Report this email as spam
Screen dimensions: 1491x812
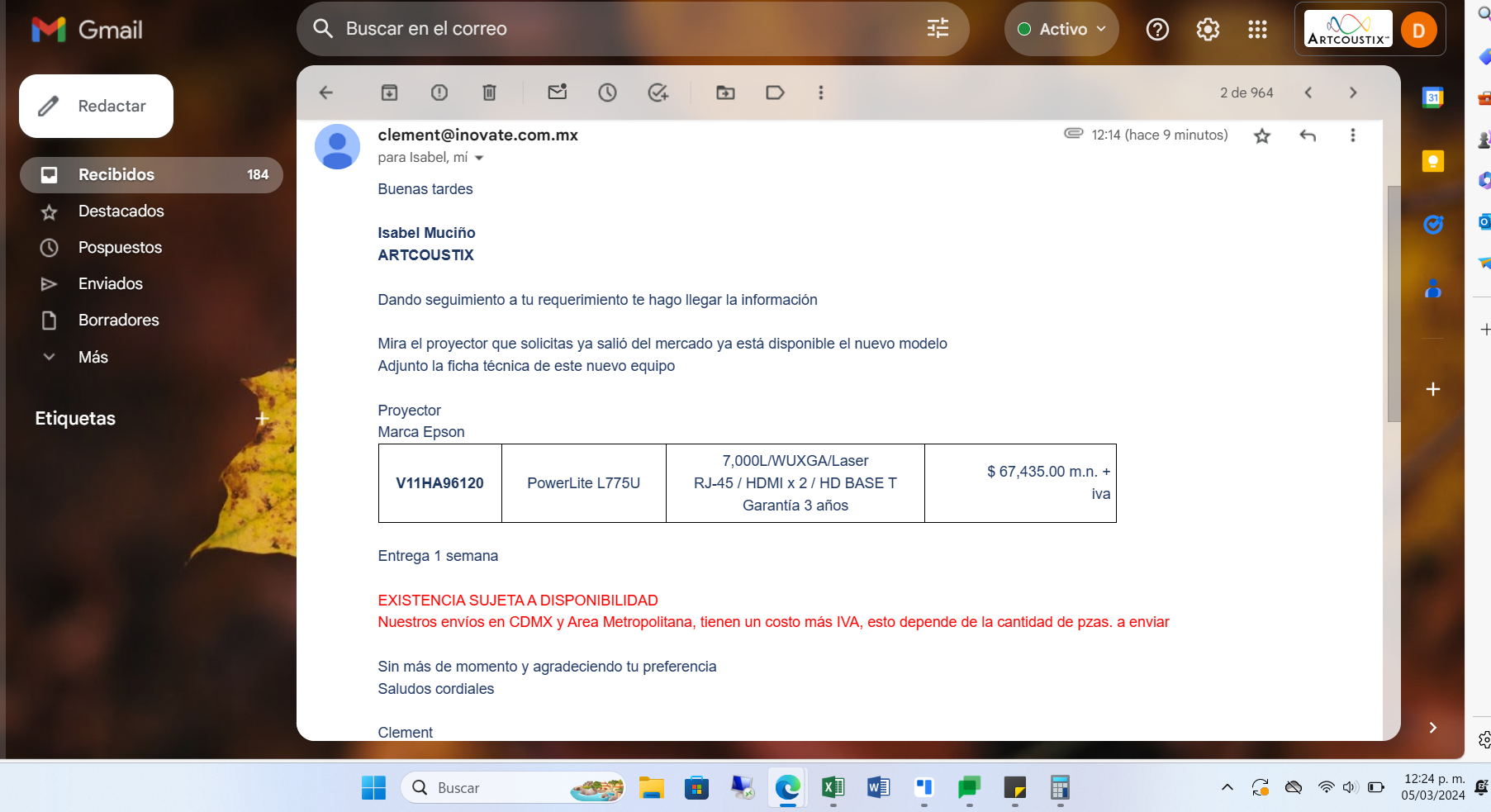tap(439, 93)
